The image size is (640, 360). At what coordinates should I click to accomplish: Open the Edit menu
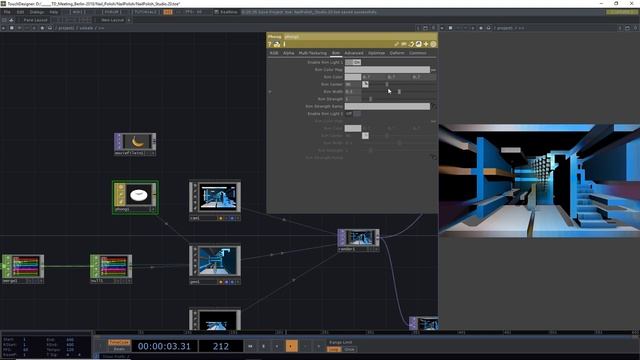tap(20, 12)
